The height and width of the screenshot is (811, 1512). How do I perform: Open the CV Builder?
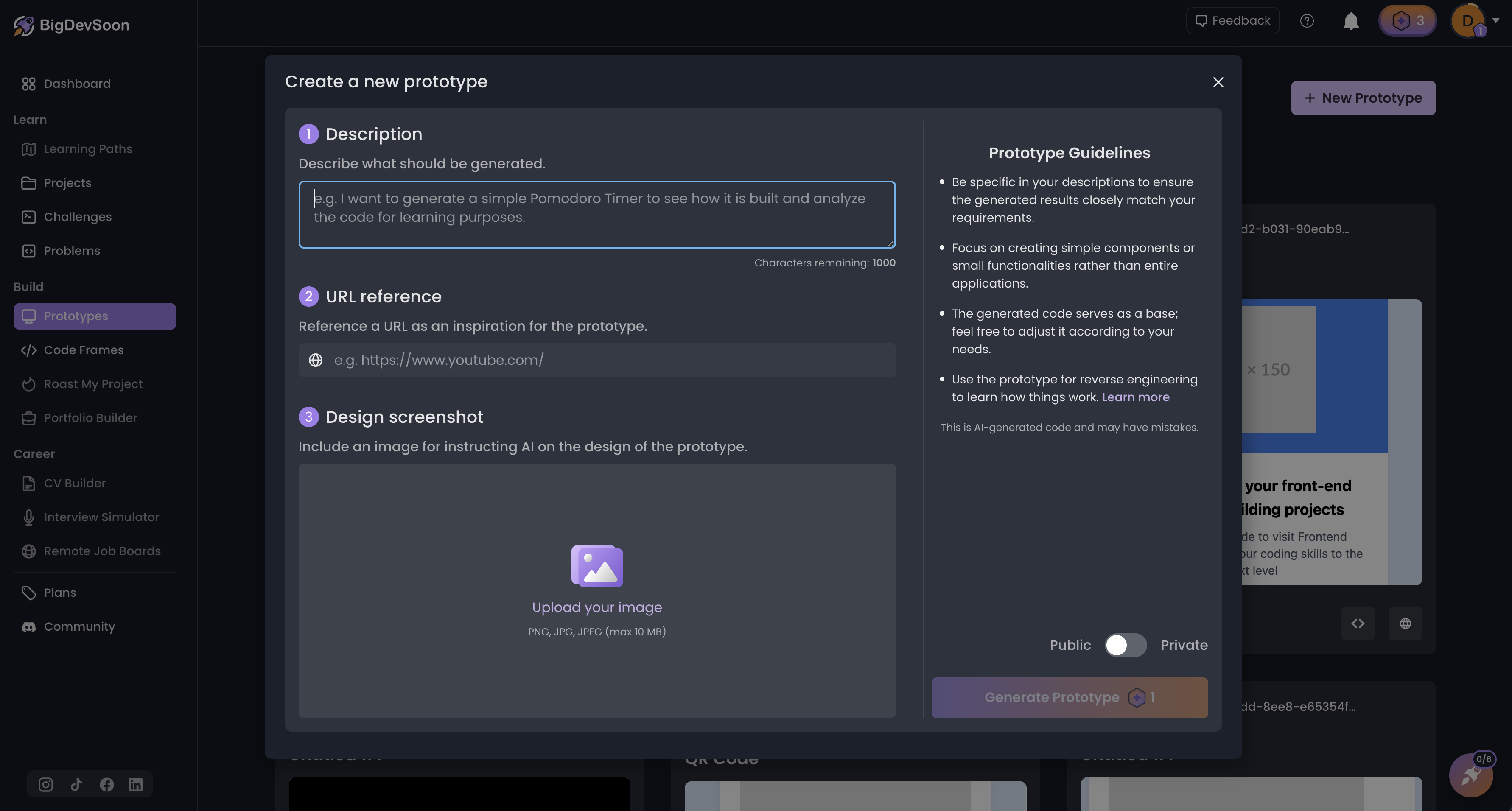click(75, 483)
